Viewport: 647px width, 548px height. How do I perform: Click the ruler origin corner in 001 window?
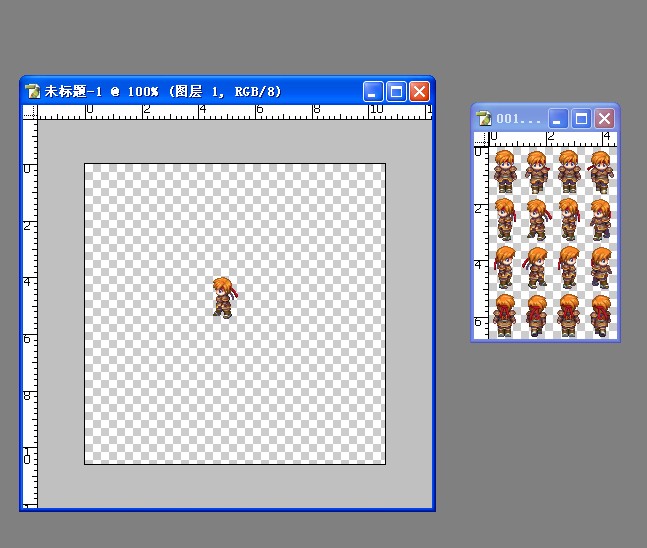pyautogui.click(x=481, y=139)
